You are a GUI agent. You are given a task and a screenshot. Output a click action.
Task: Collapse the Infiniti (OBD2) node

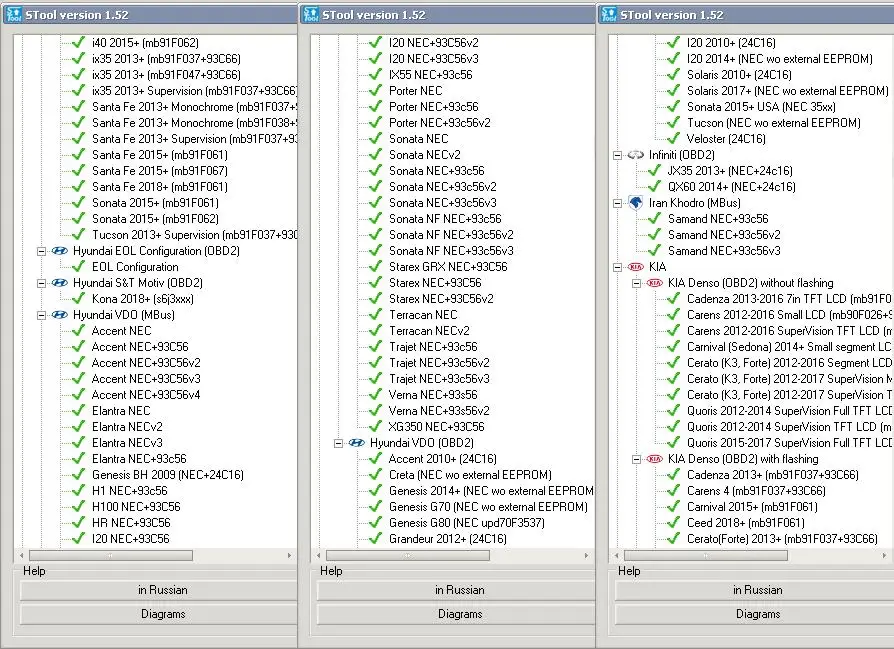tap(617, 155)
